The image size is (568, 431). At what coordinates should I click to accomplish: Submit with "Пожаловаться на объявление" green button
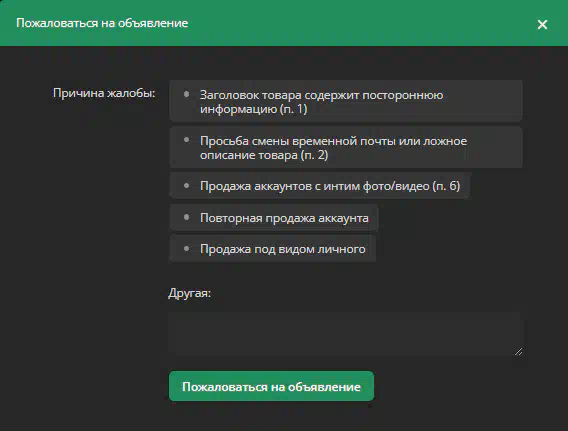click(271, 386)
